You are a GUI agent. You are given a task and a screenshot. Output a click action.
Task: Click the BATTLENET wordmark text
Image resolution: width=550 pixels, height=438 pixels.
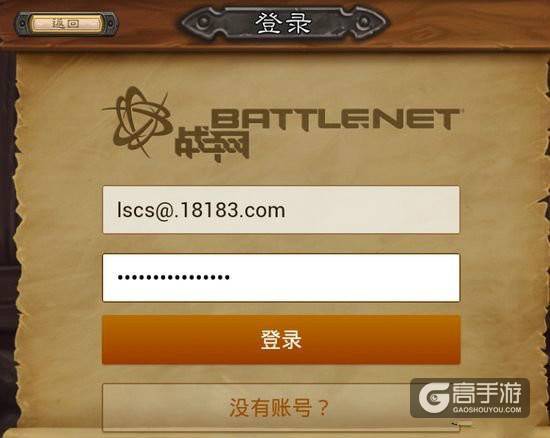pos(335,119)
